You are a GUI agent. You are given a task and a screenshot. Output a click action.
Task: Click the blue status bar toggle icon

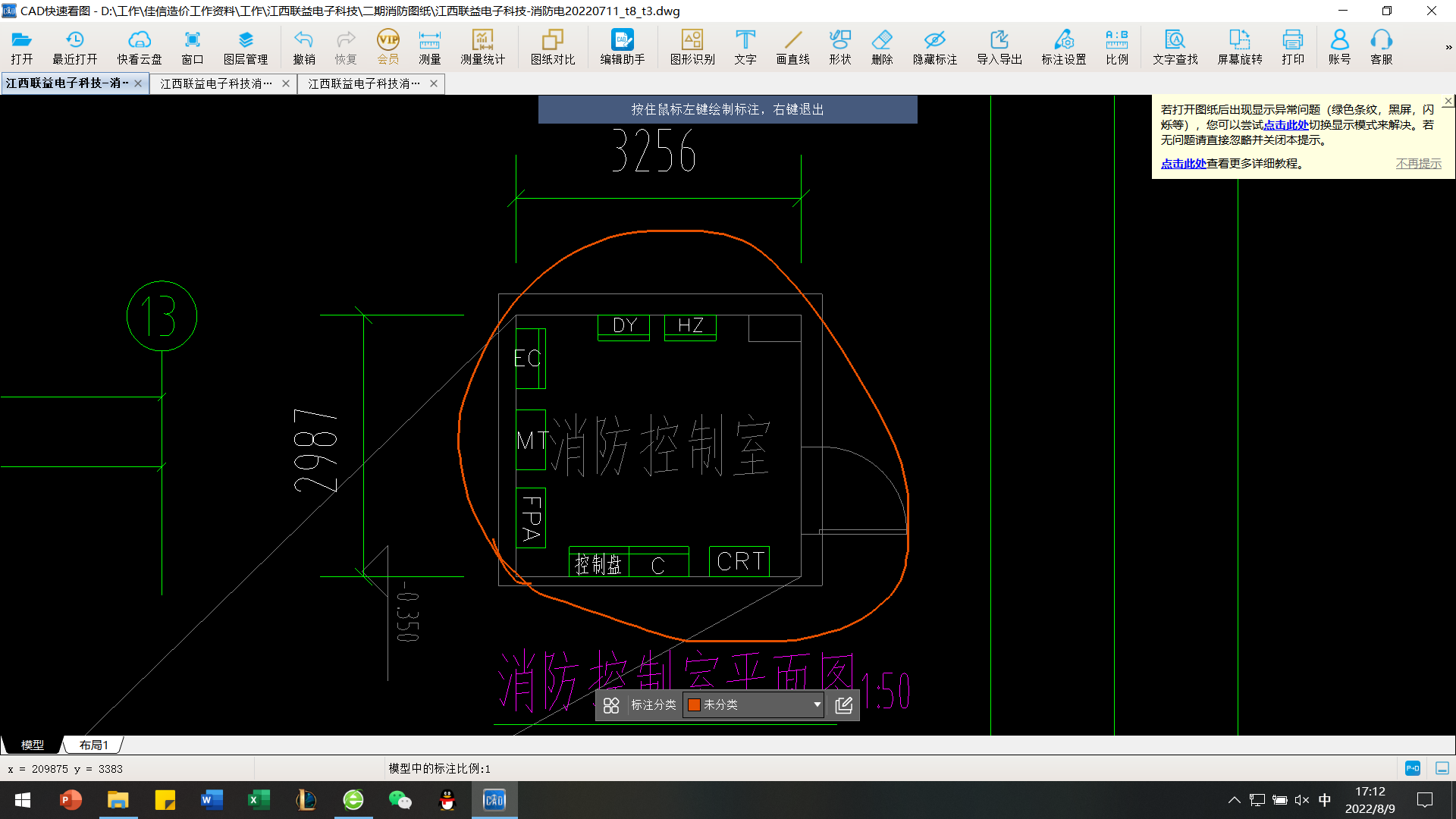[1413, 768]
